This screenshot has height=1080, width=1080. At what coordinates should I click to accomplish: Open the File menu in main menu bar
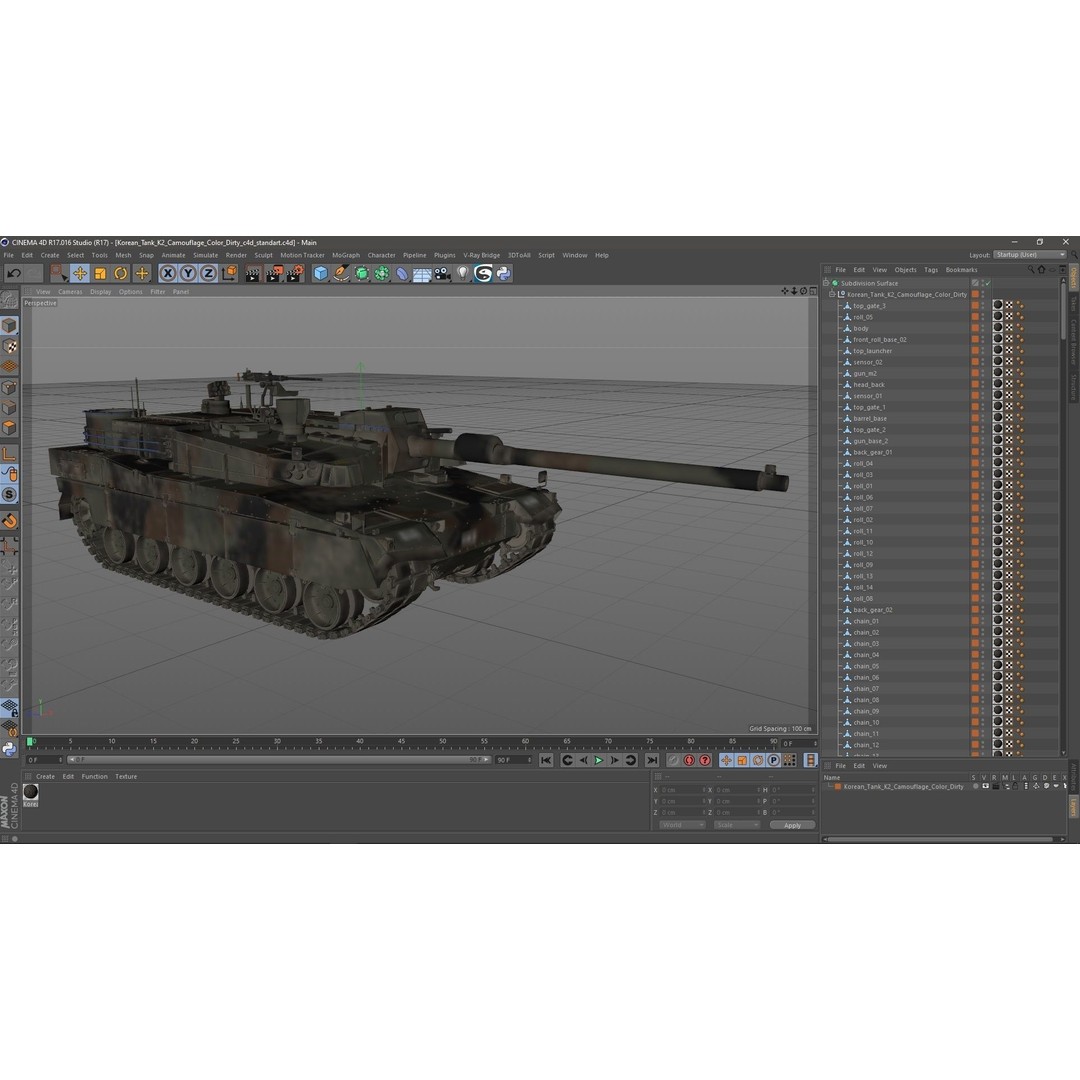pos(9,256)
